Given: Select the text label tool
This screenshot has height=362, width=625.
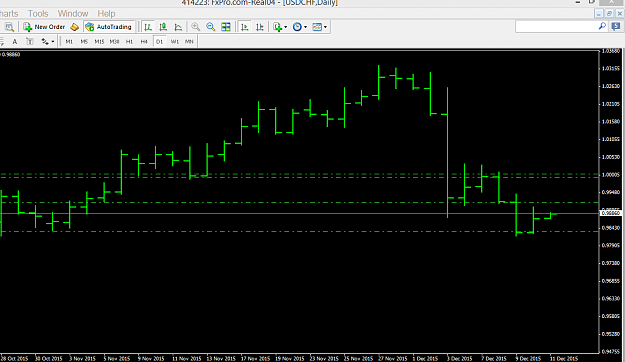Looking at the screenshot, I should pyautogui.click(x=29, y=41).
